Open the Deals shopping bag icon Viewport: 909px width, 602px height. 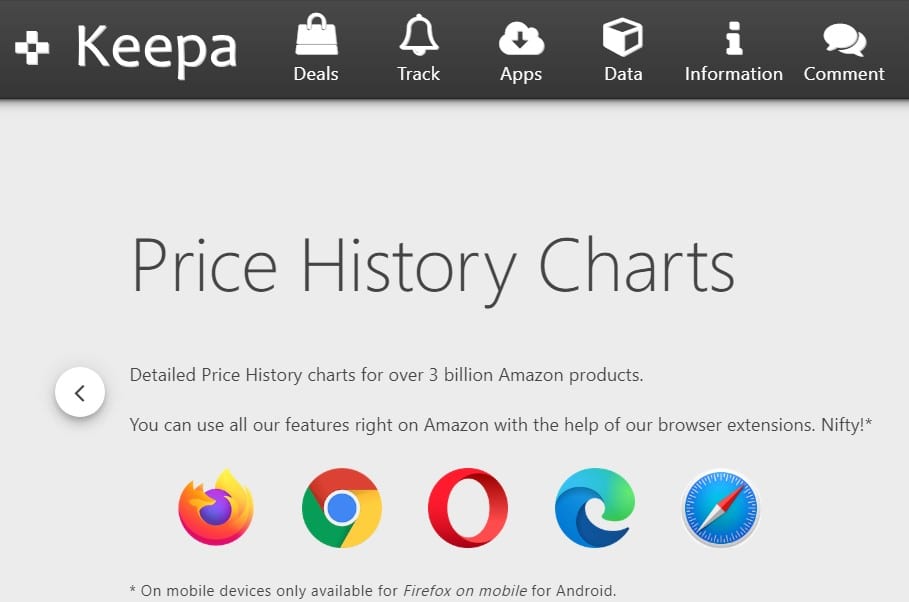[x=316, y=35]
